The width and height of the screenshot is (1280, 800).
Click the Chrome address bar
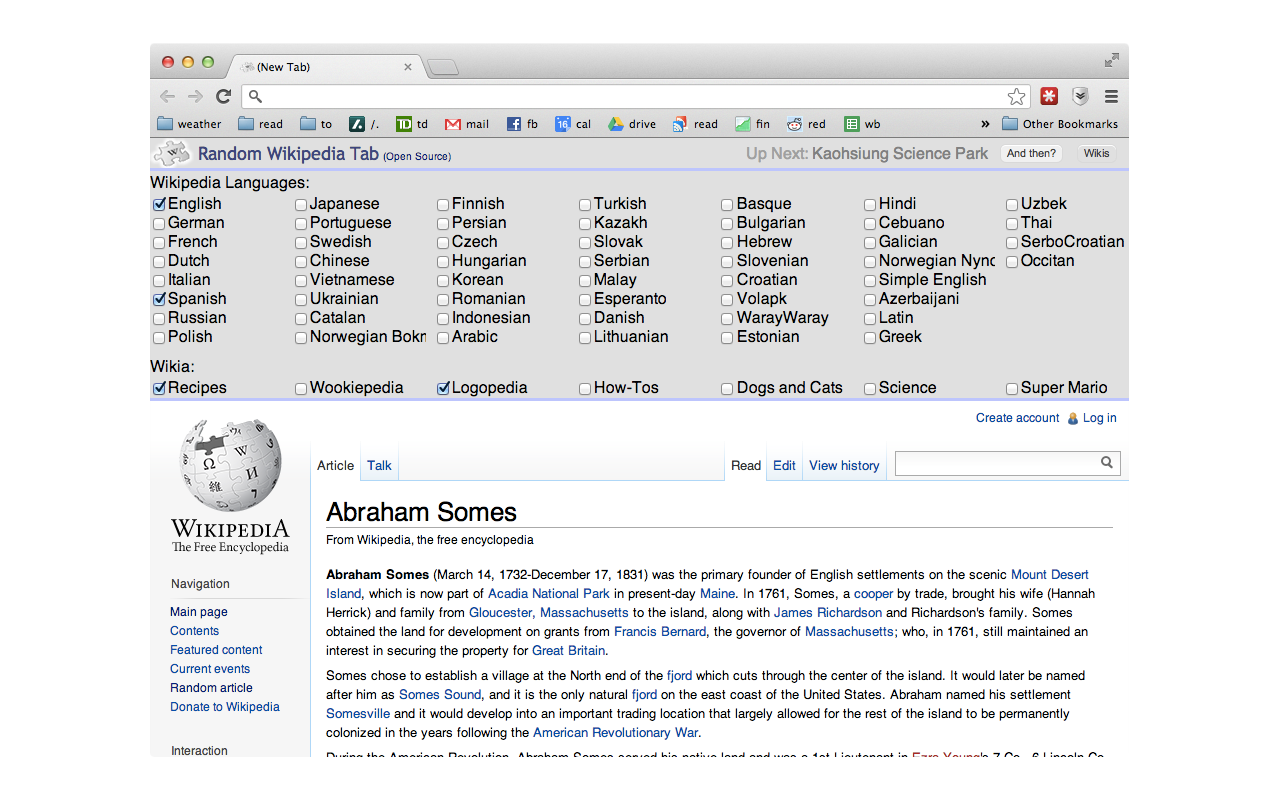click(x=635, y=97)
